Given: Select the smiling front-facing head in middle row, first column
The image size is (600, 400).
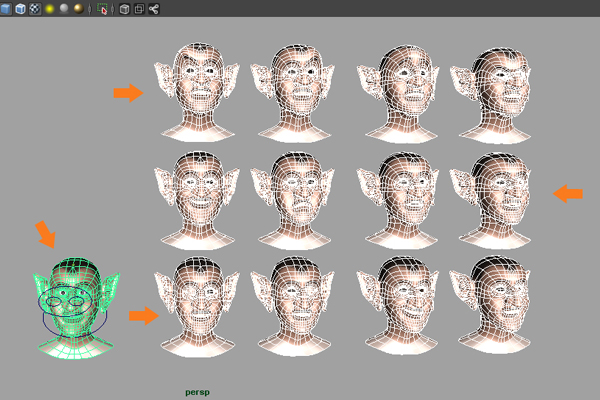Looking at the screenshot, I should (x=197, y=200).
